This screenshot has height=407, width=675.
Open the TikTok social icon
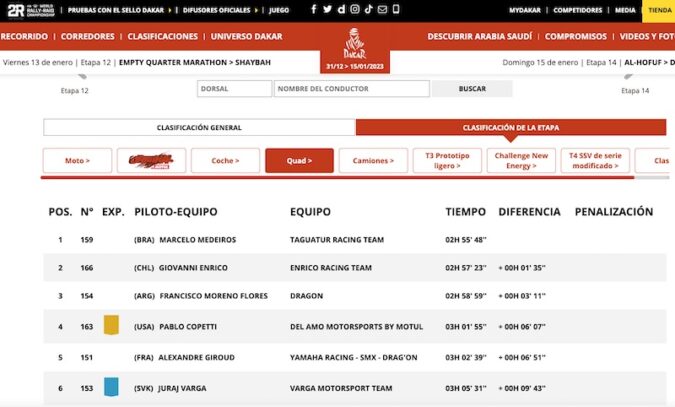368,9
